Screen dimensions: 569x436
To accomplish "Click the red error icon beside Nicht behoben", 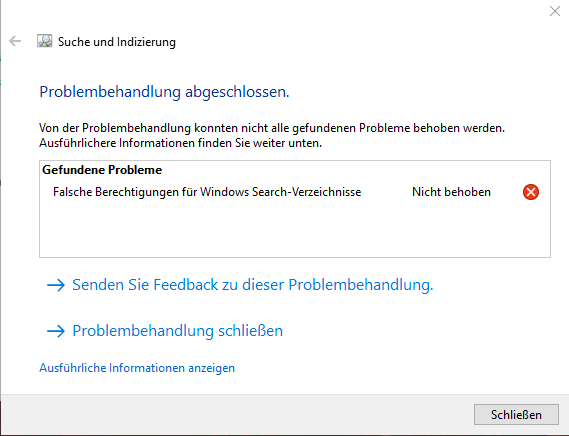I will tap(531, 192).
